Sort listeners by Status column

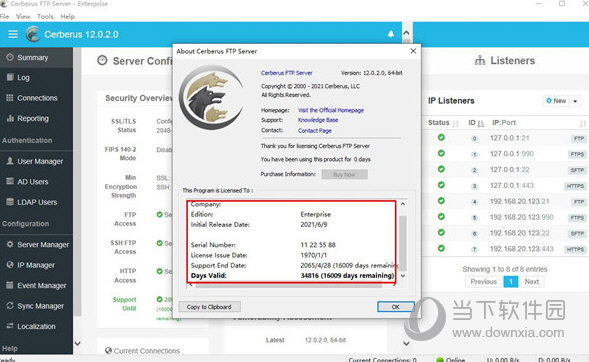[x=443, y=123]
